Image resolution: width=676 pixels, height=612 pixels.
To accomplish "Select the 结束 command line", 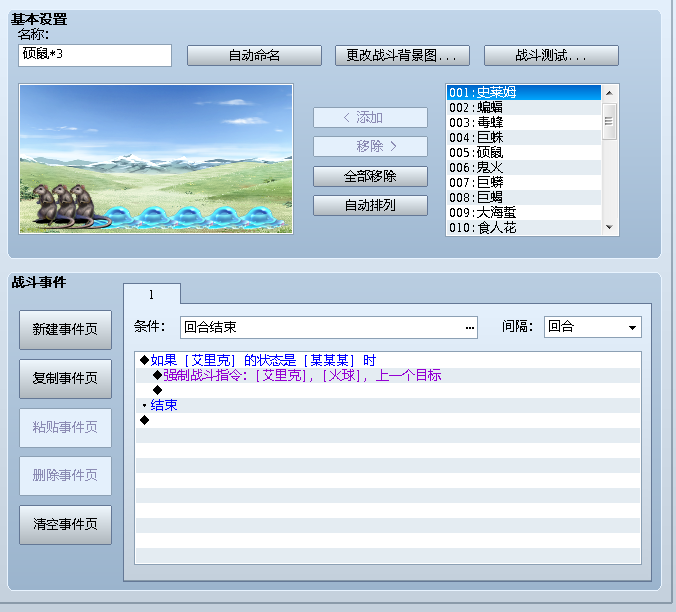I will pos(388,405).
